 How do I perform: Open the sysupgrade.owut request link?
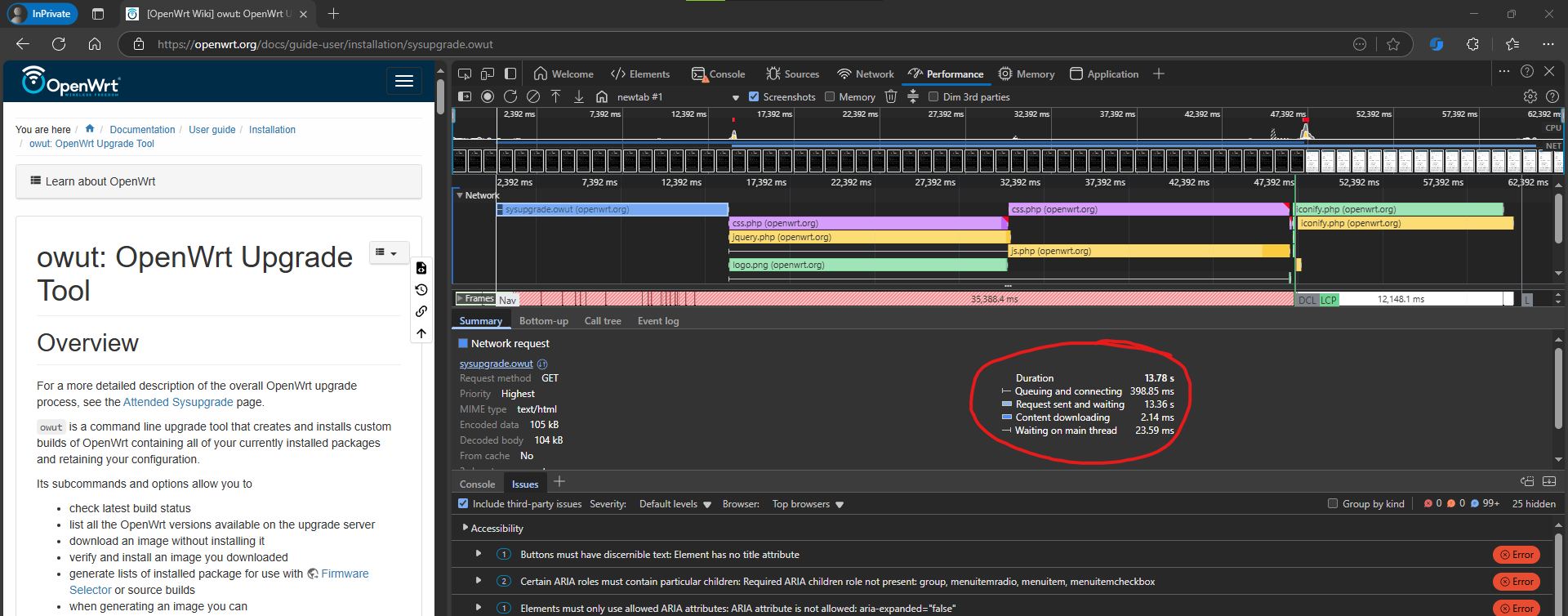click(496, 364)
